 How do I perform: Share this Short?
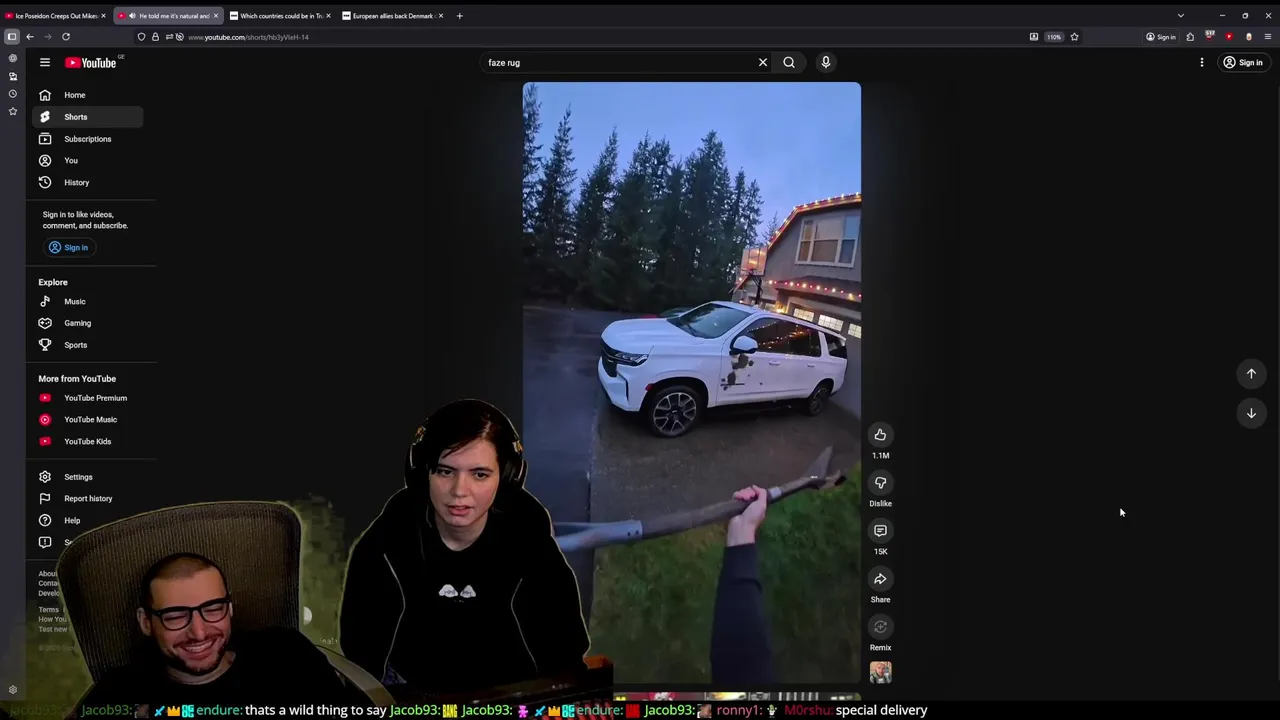tap(880, 579)
